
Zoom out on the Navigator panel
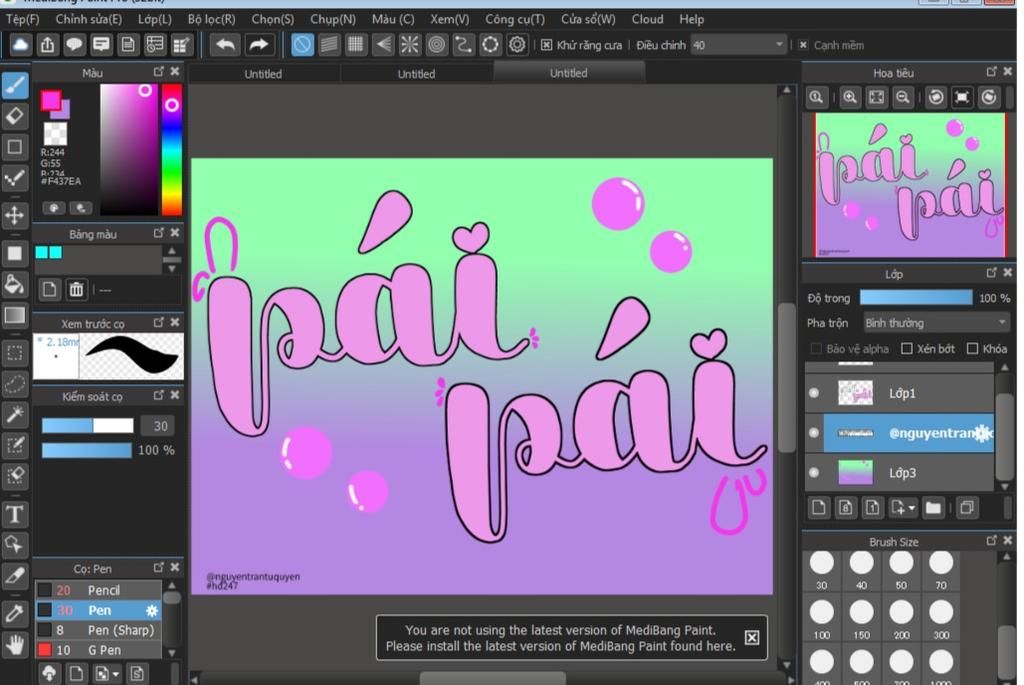point(903,97)
